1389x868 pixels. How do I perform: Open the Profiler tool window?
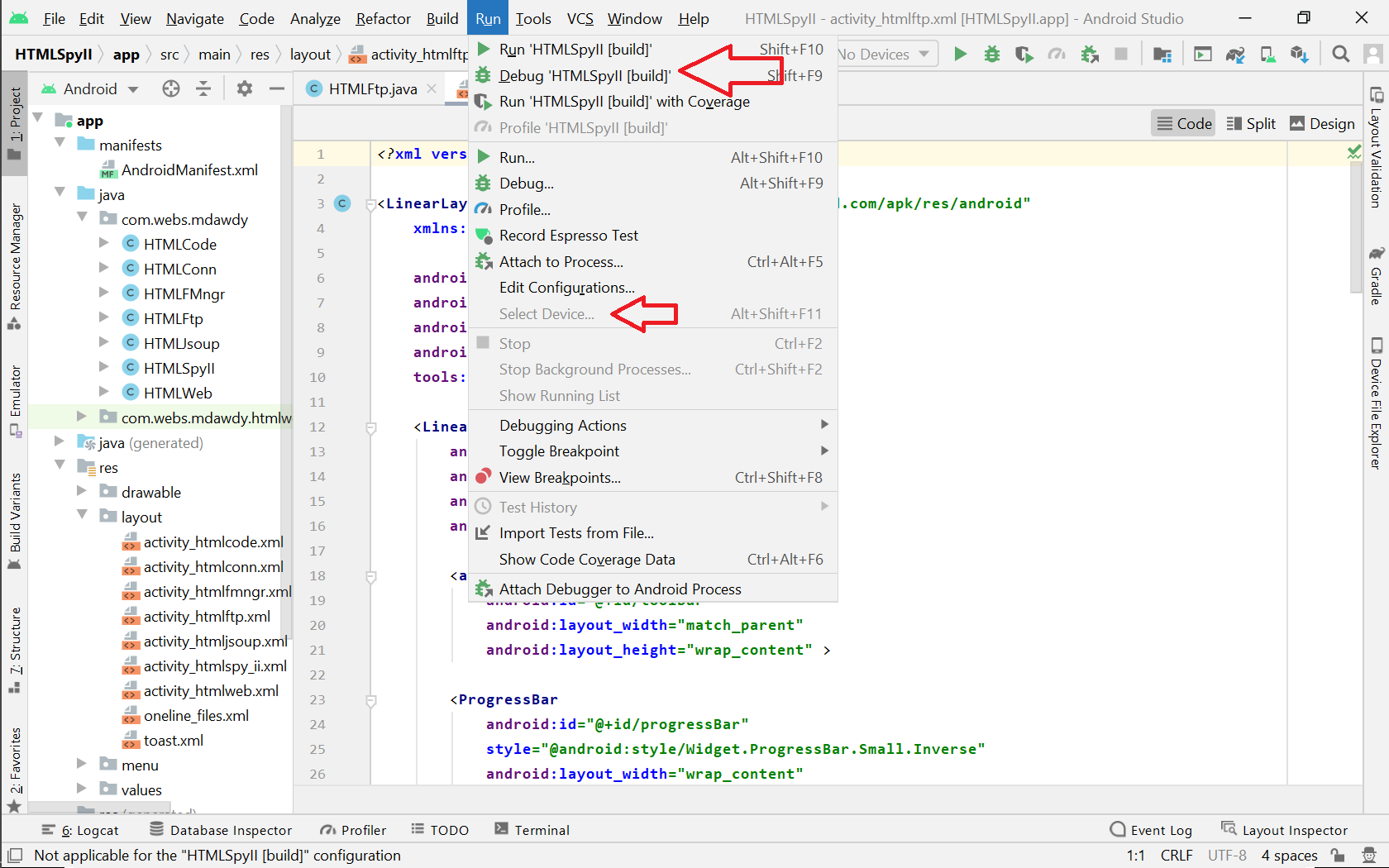[x=353, y=830]
